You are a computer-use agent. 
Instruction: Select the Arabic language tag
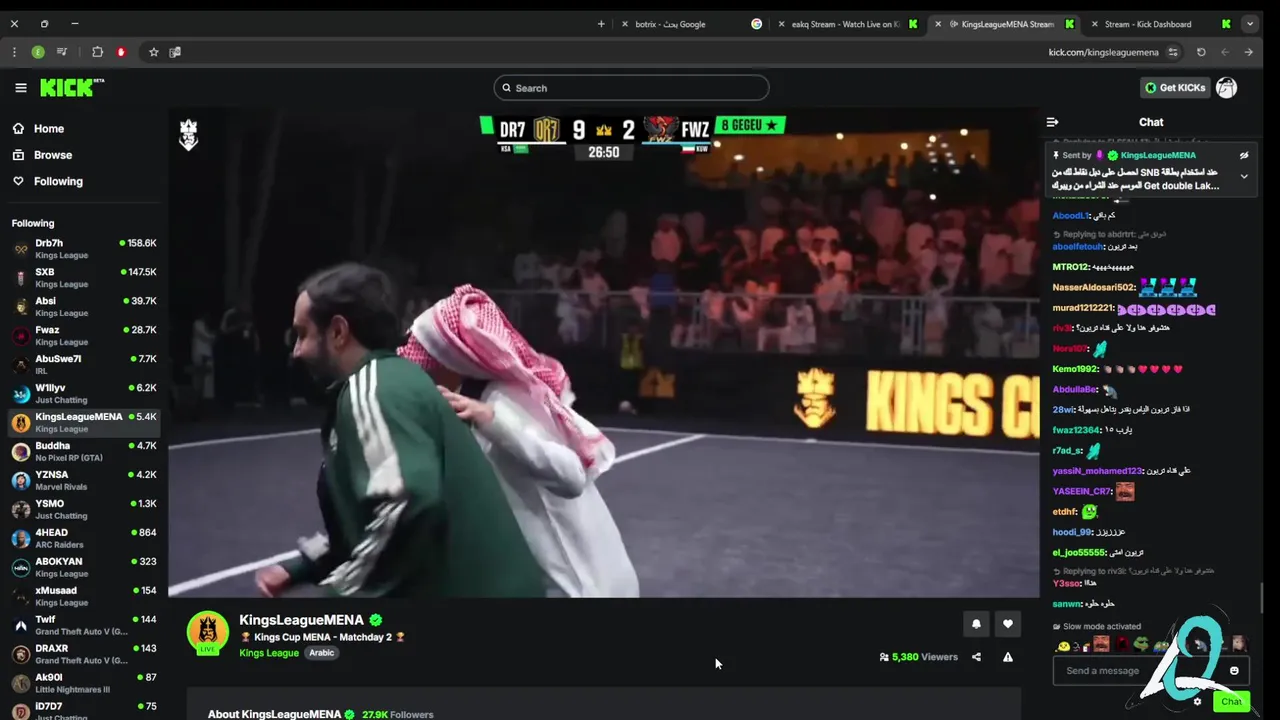[x=321, y=653]
